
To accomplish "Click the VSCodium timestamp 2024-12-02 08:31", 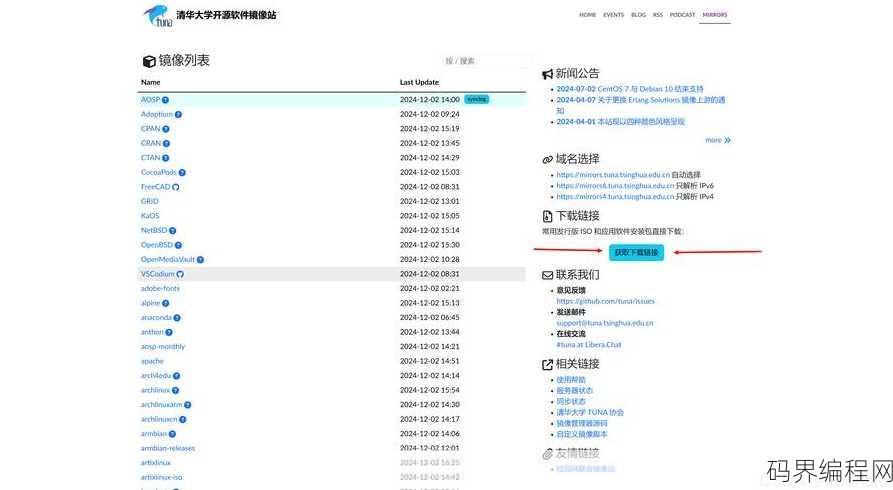I will point(429,274).
